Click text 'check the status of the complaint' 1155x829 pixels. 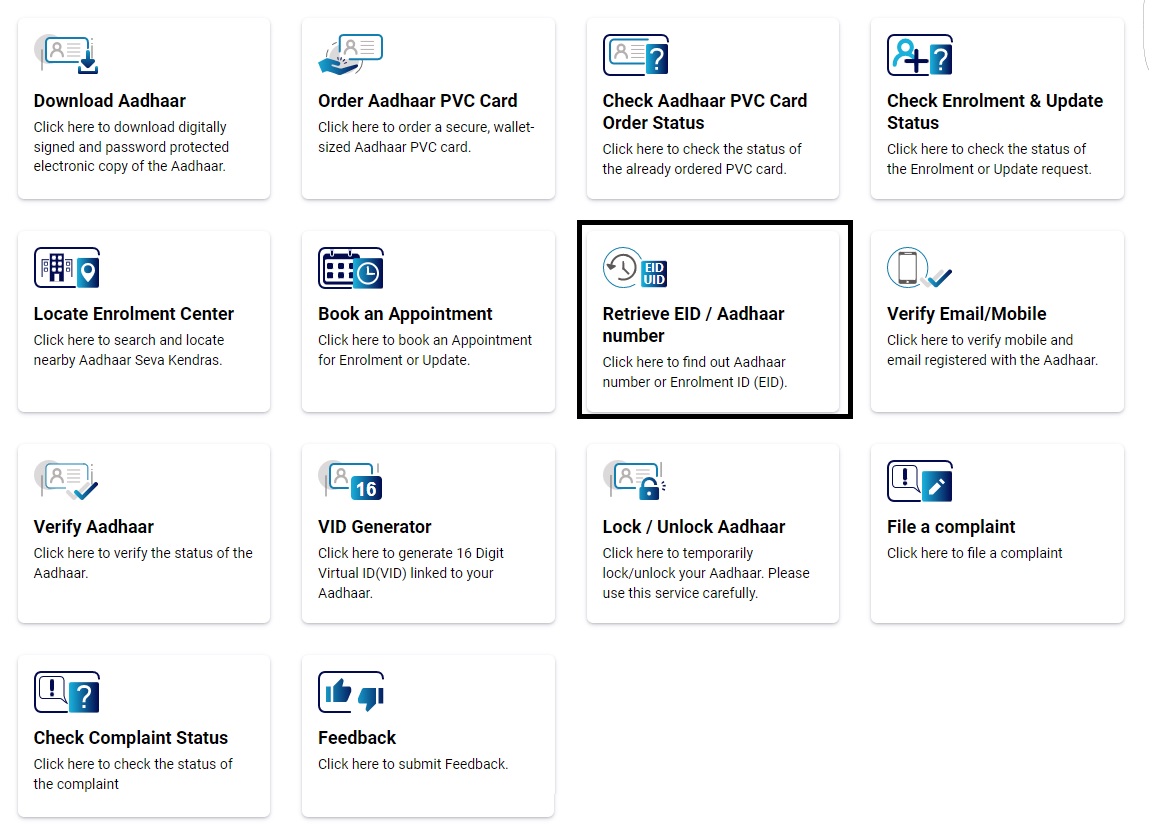click(x=133, y=774)
